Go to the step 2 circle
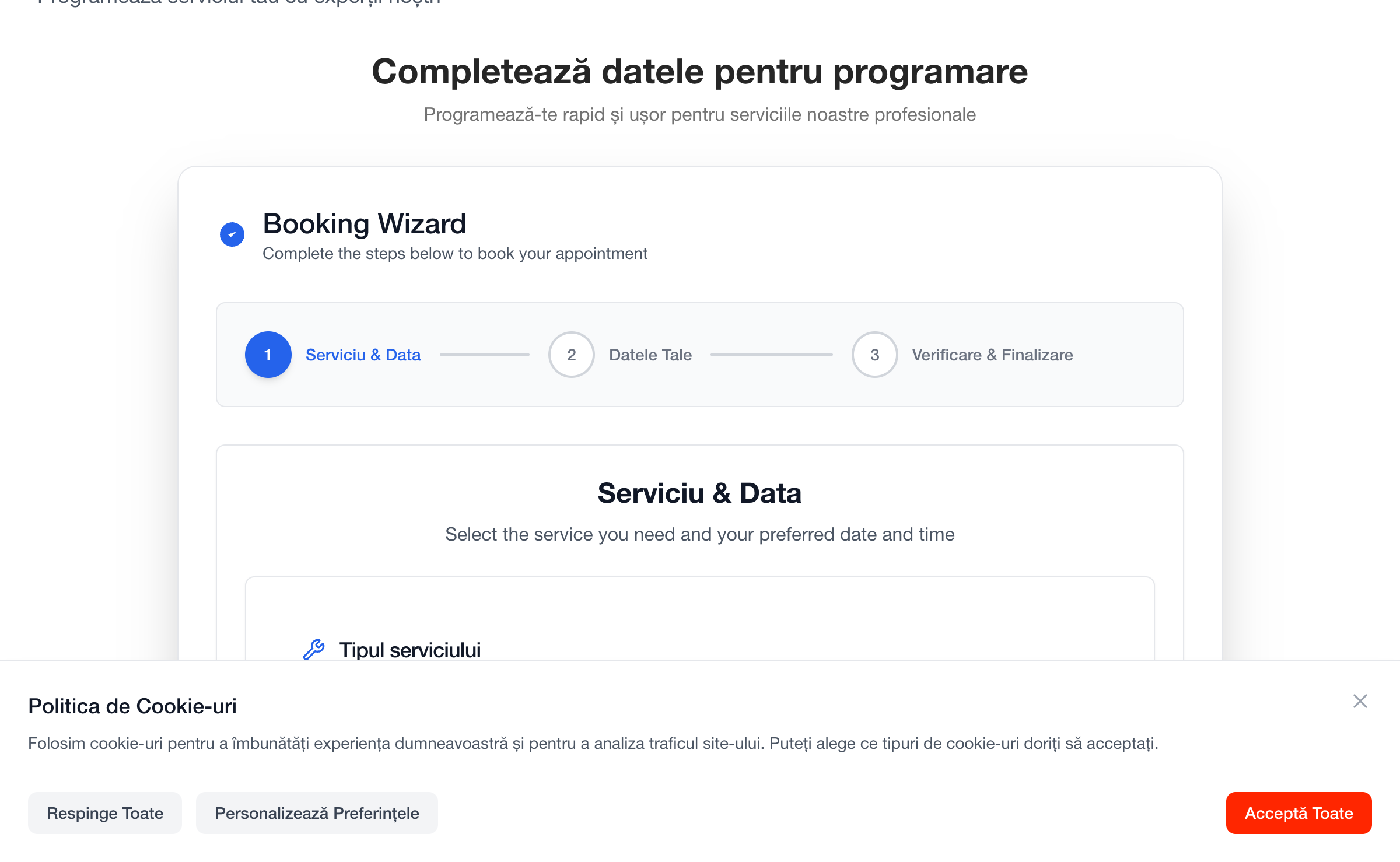1400x862 pixels. pos(571,355)
